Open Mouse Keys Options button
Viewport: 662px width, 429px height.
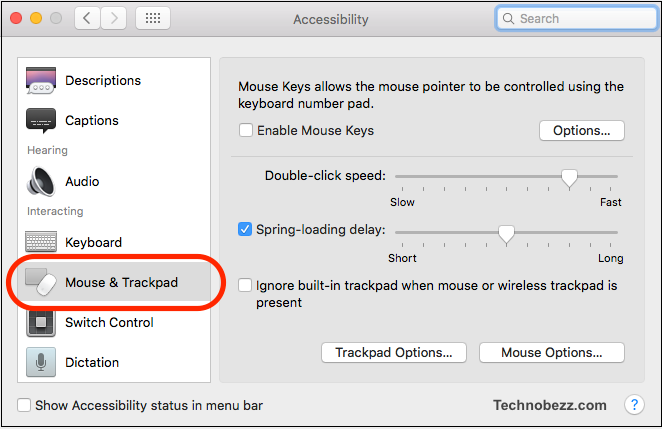click(582, 130)
